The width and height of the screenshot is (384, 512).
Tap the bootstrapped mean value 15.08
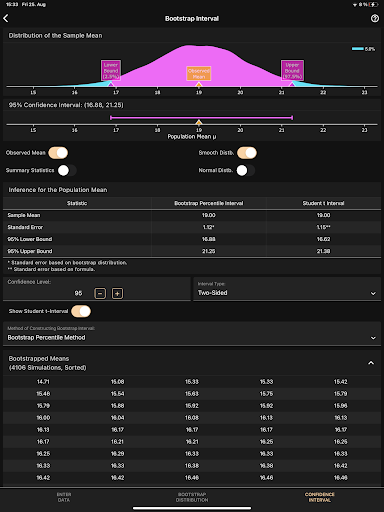tap(117, 382)
